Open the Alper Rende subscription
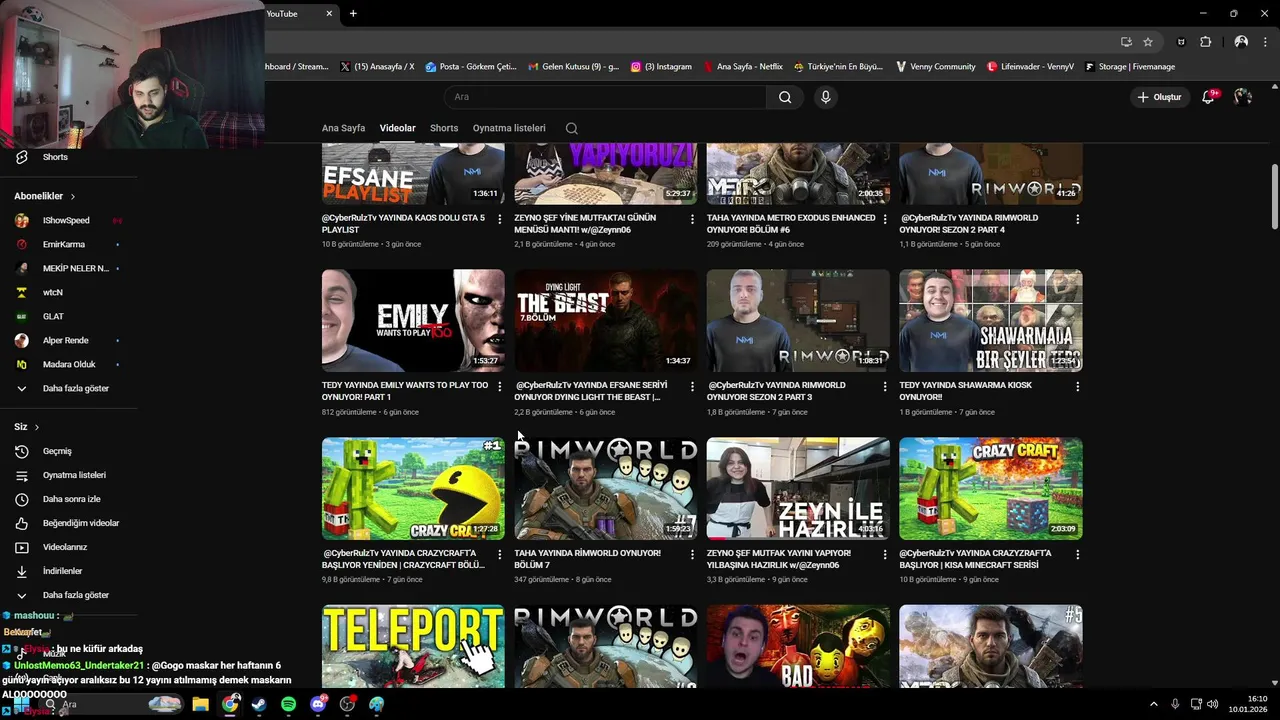 click(68, 340)
